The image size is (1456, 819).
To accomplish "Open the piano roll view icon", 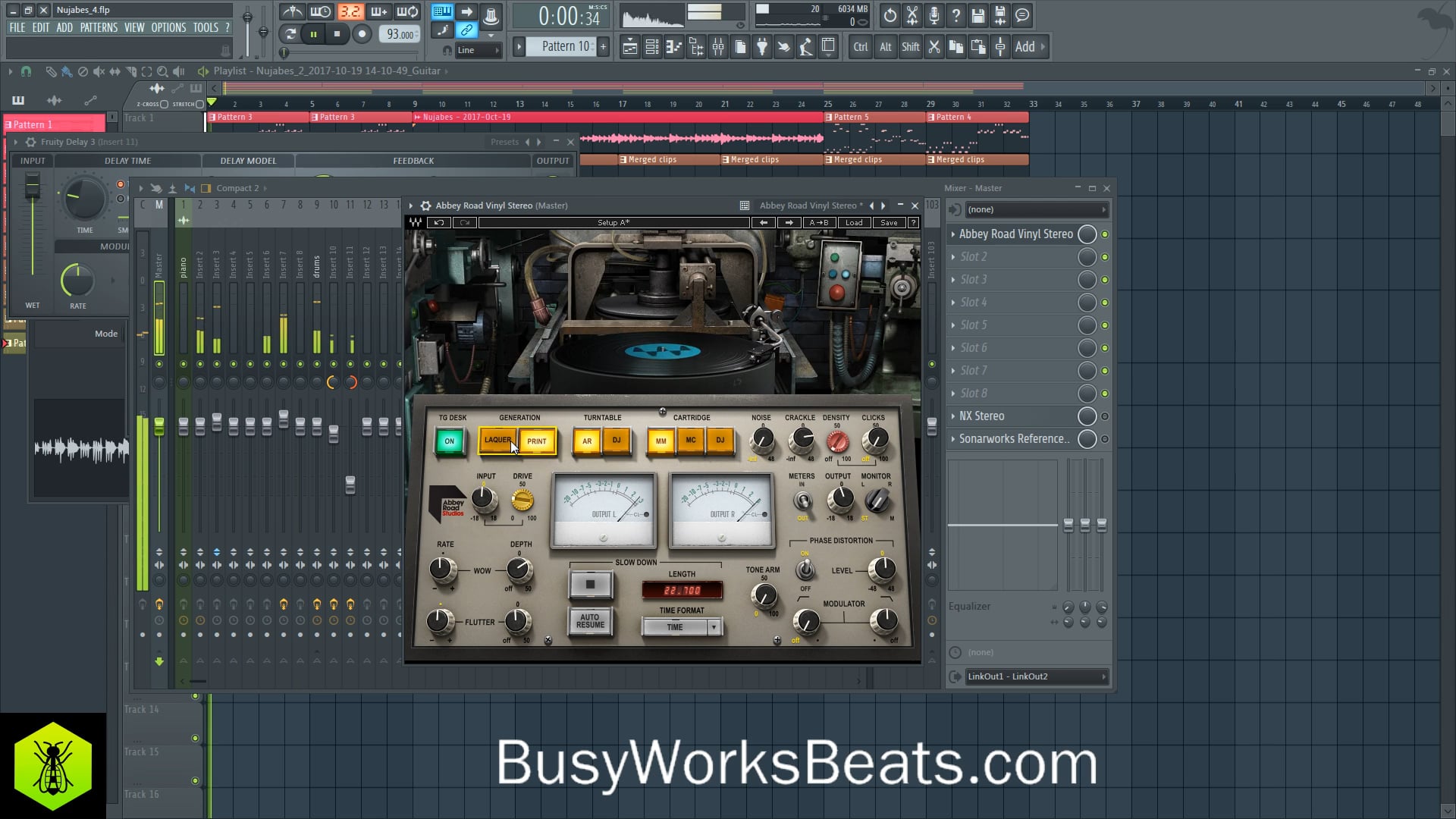I will click(673, 47).
